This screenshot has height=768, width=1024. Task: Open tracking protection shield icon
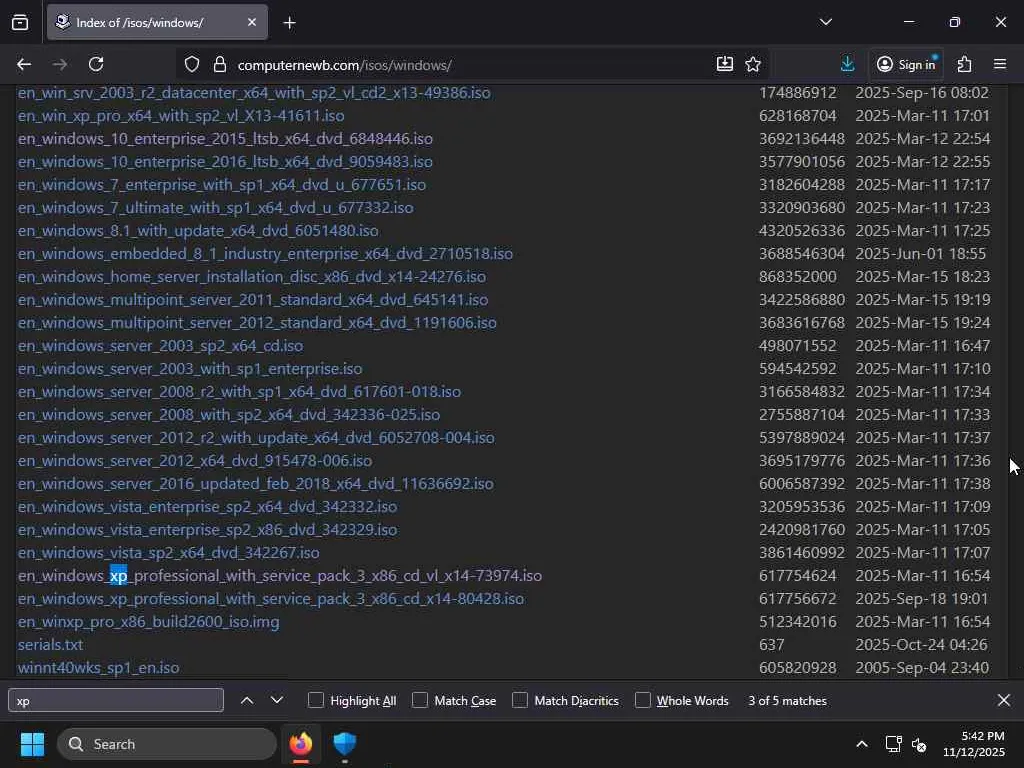pyautogui.click(x=191, y=64)
